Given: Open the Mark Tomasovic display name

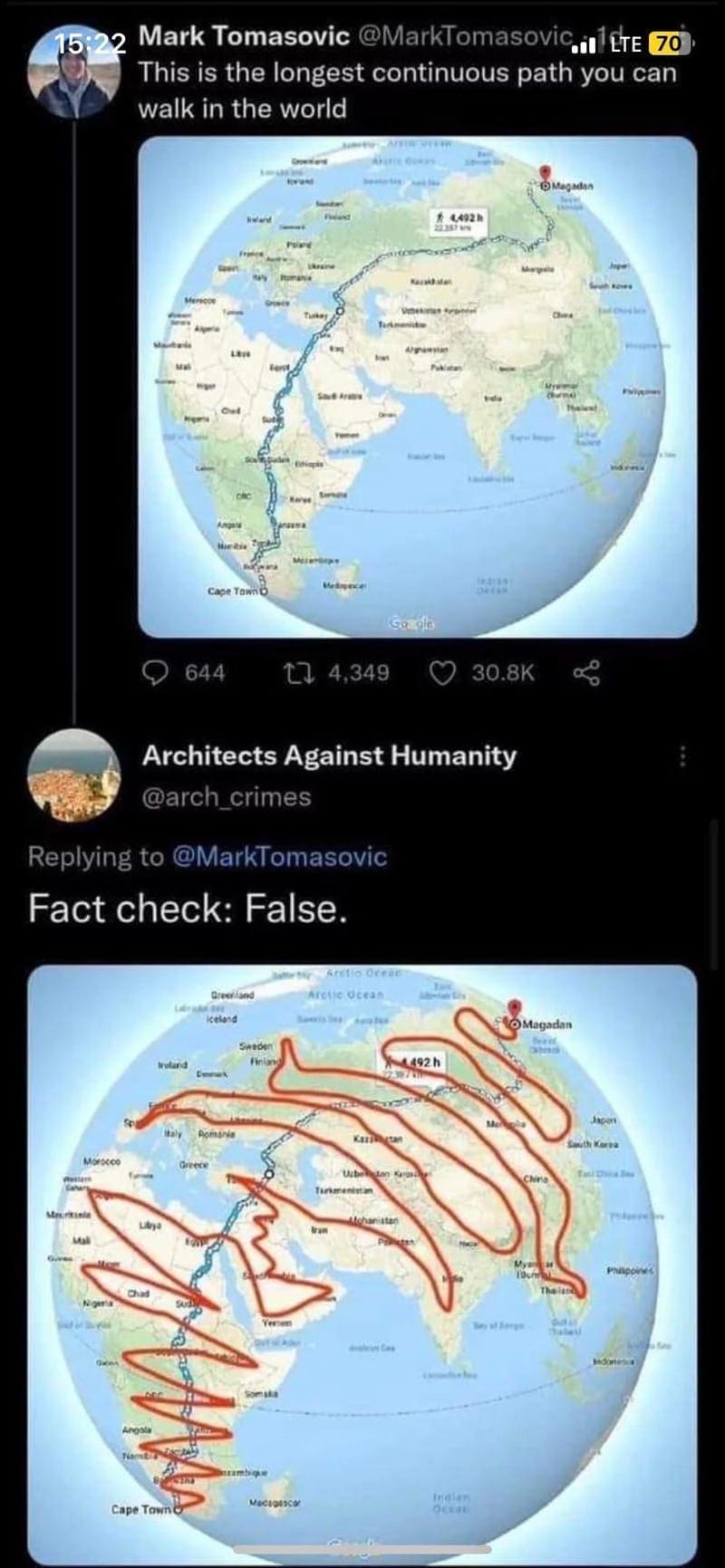Looking at the screenshot, I should tap(245, 36).
